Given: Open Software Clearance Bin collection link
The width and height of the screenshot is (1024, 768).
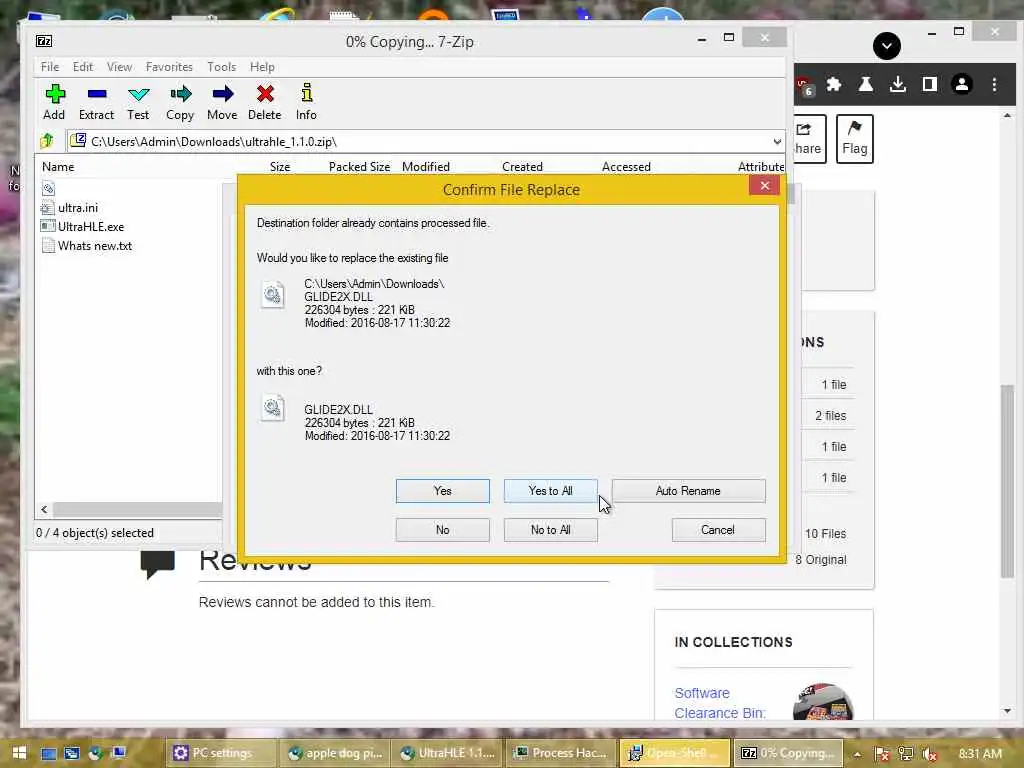Looking at the screenshot, I should pyautogui.click(x=720, y=703).
